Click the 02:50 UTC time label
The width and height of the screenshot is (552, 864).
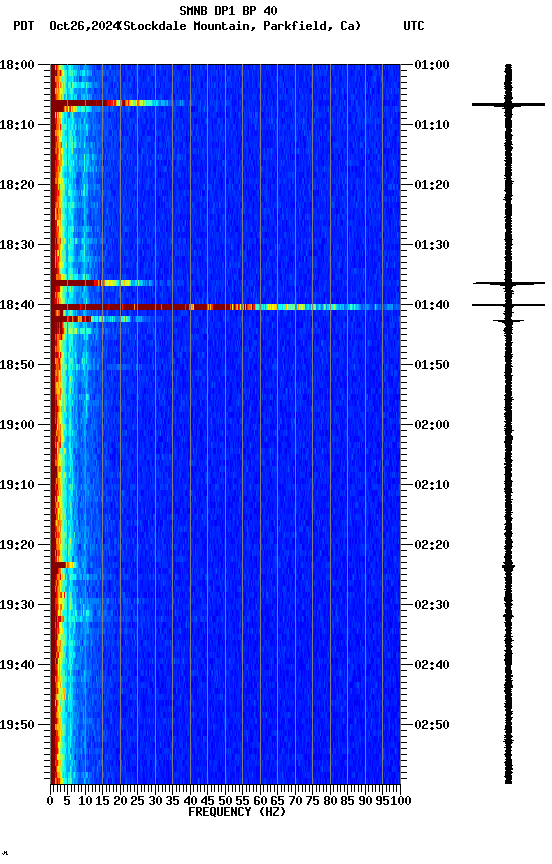(x=432, y=725)
